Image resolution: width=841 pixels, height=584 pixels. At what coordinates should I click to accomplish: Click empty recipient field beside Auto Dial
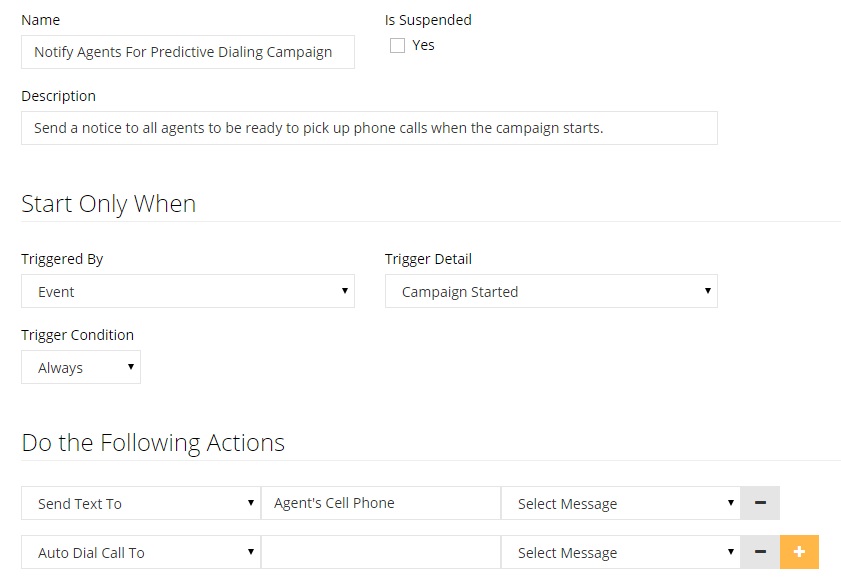[x=380, y=552]
